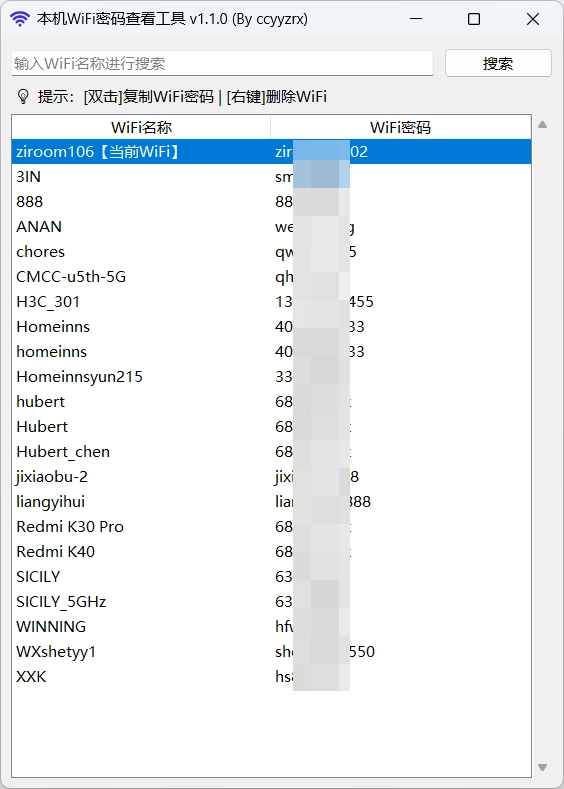Select the Hubert_chen WiFi row
564x789 pixels.
tap(271, 452)
